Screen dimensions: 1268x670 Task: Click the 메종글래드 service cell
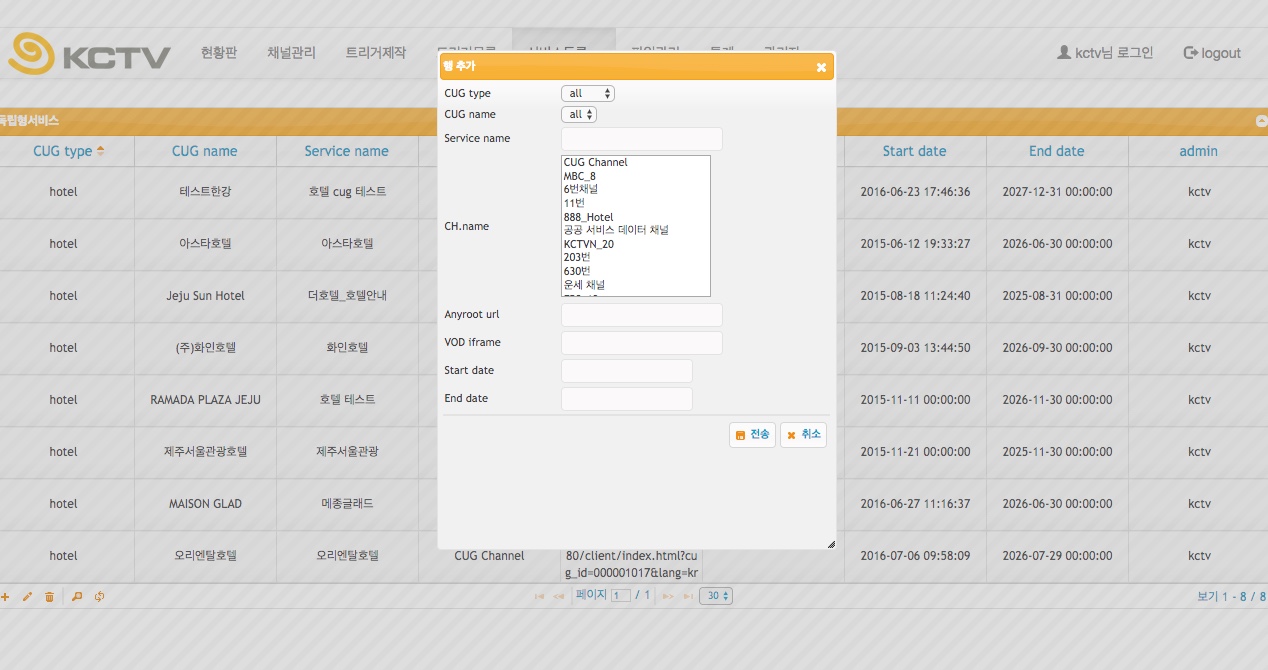pyautogui.click(x=347, y=504)
